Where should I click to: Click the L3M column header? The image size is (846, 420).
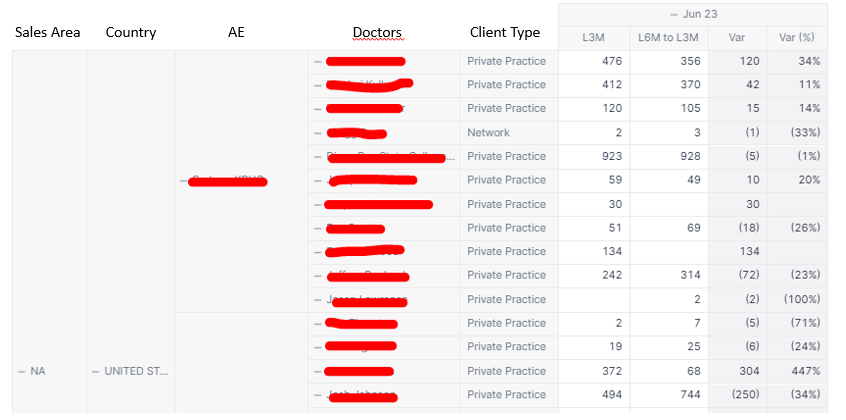point(594,38)
